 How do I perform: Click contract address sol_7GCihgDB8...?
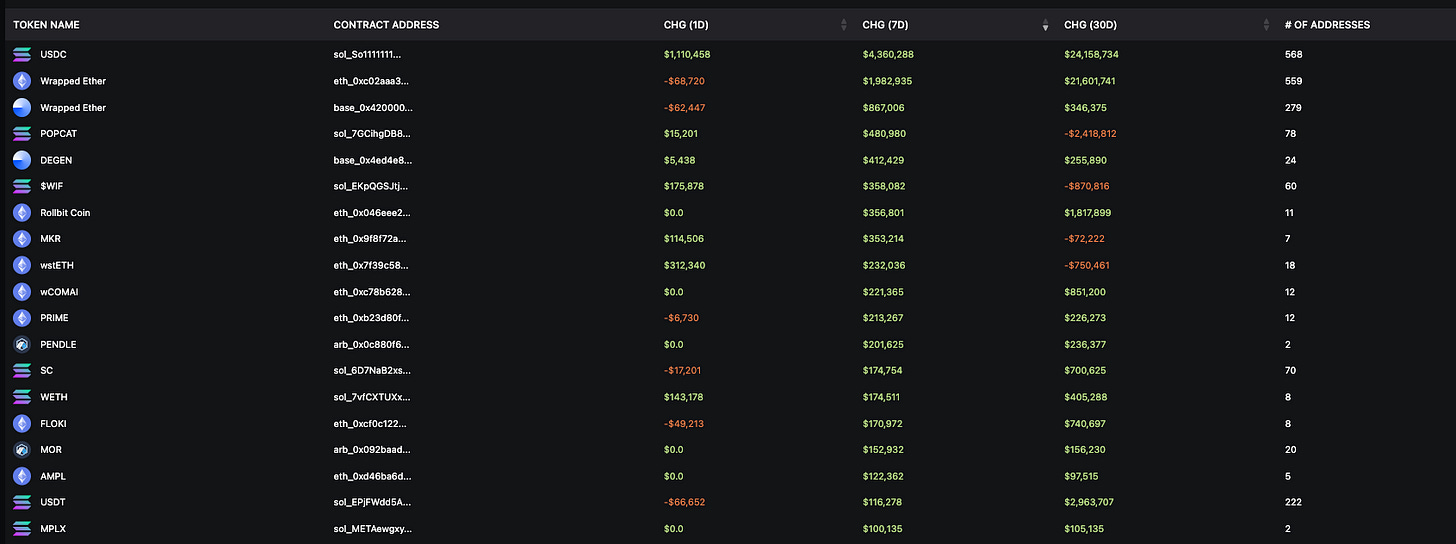click(372, 133)
